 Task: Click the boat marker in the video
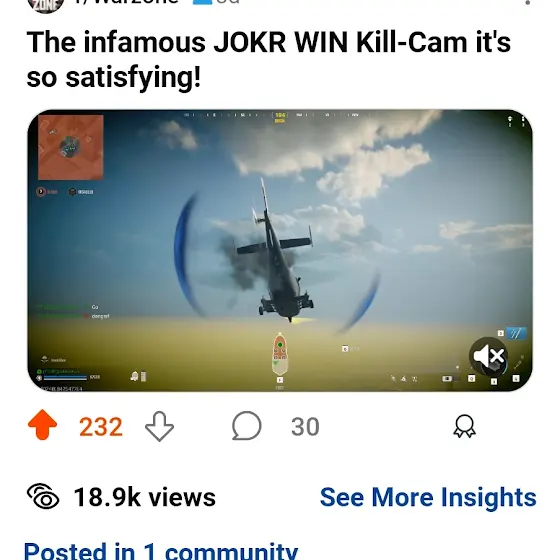280,354
